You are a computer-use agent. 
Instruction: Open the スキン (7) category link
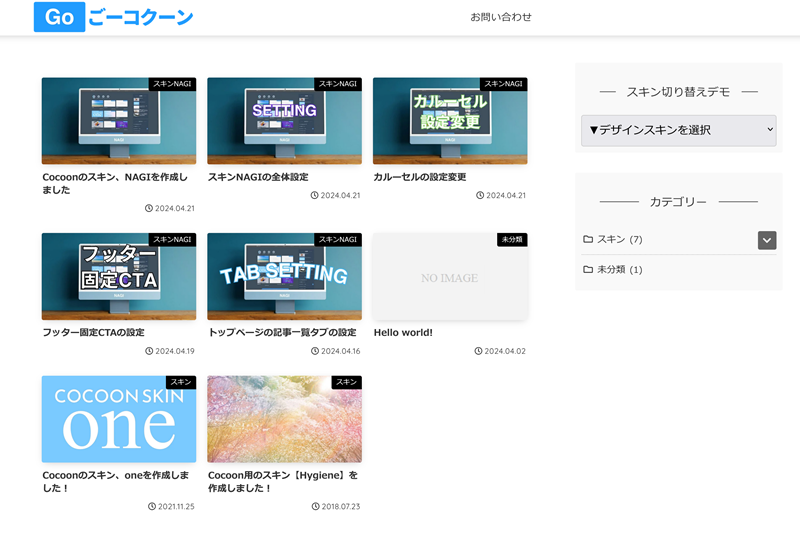(x=619, y=239)
